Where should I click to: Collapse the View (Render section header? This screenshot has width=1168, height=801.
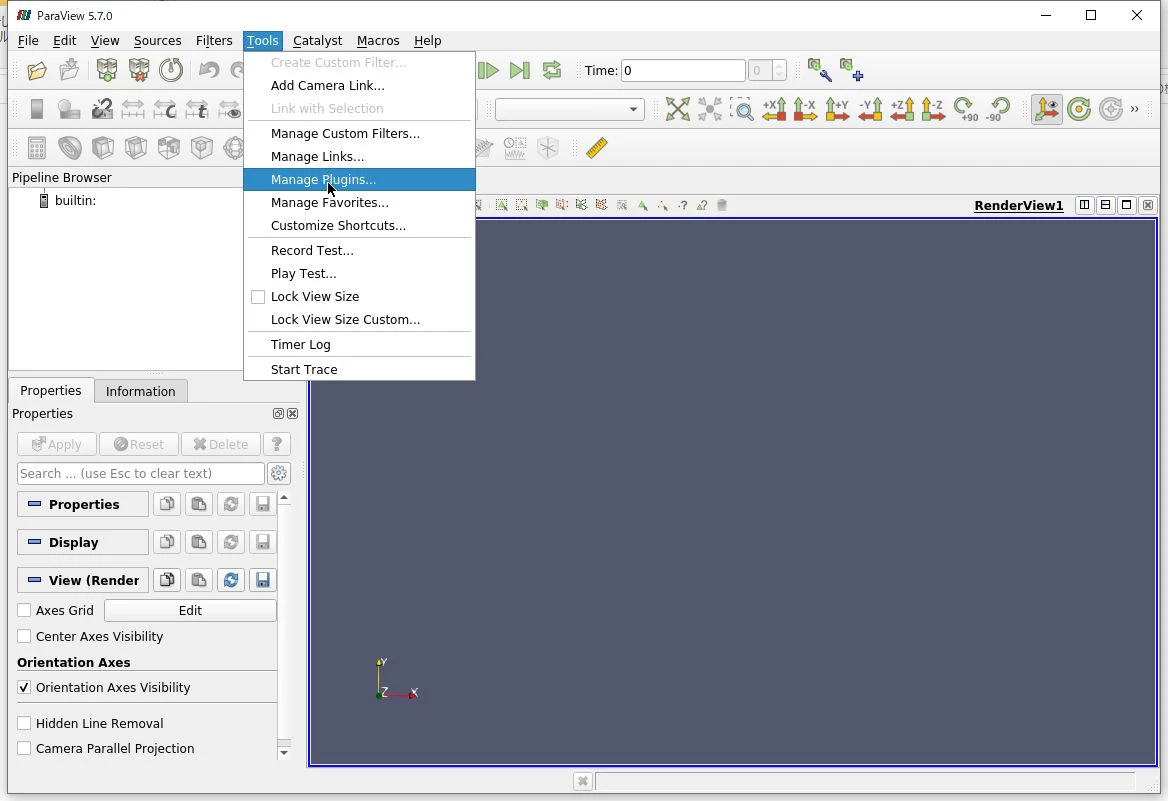83,580
